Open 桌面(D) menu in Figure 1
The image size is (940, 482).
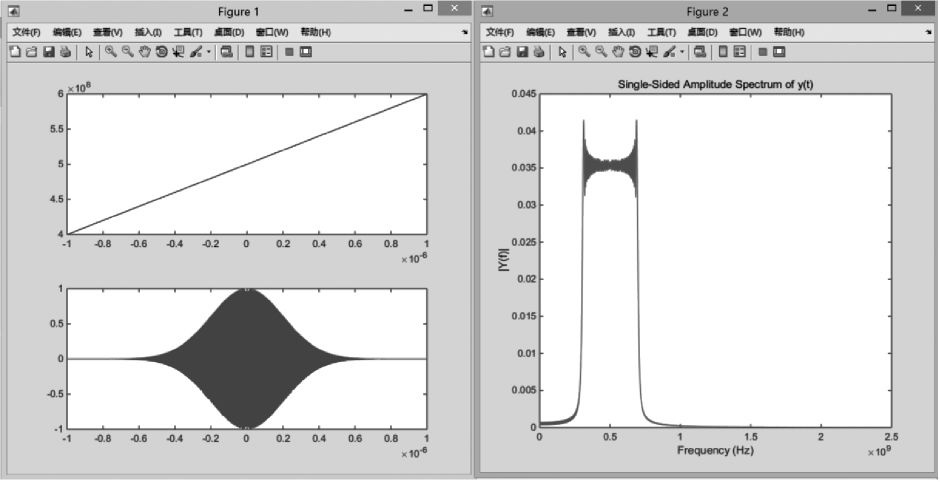[x=229, y=32]
